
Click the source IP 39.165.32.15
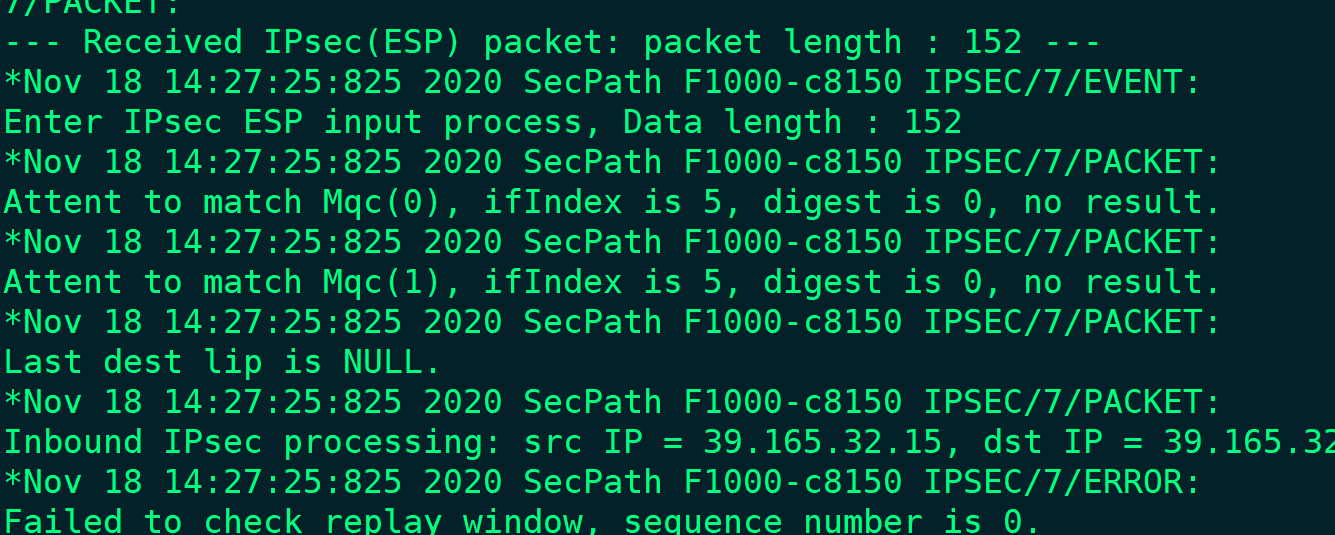pos(822,442)
